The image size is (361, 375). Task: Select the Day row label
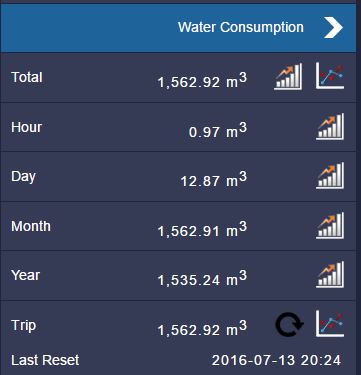pyautogui.click(x=23, y=177)
